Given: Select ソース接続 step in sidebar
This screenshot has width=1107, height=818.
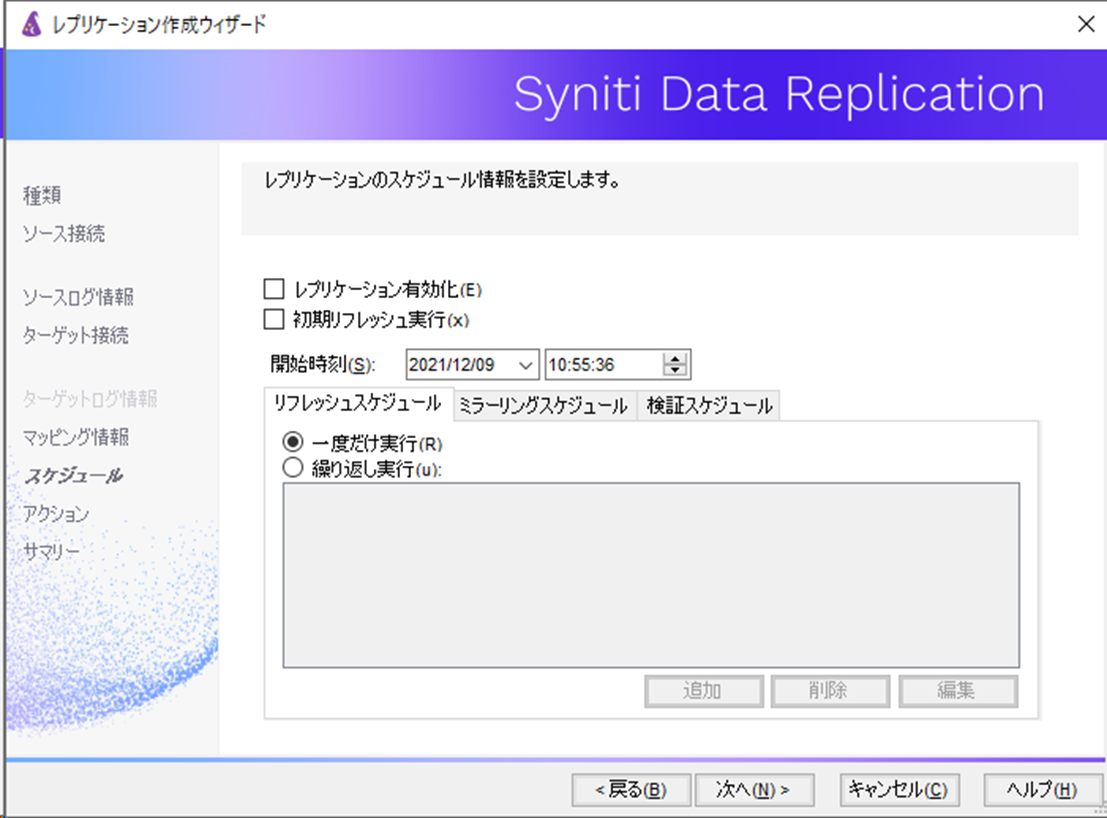Looking at the screenshot, I should click(64, 234).
